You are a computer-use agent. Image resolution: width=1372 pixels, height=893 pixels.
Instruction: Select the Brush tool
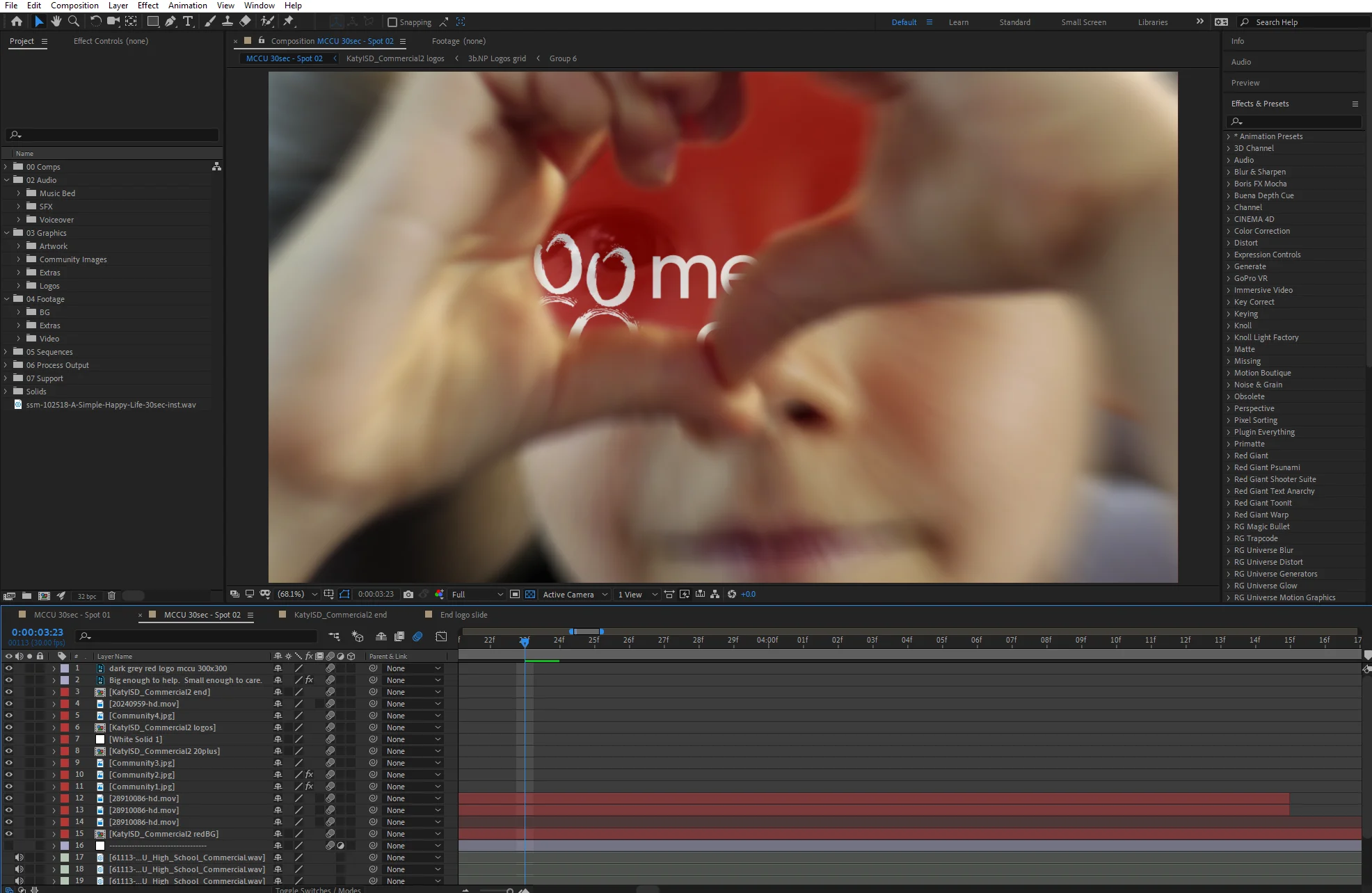point(210,22)
